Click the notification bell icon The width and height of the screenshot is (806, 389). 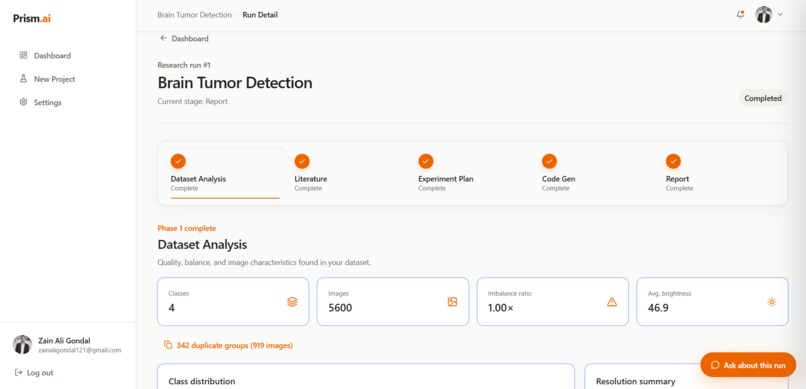pyautogui.click(x=740, y=14)
